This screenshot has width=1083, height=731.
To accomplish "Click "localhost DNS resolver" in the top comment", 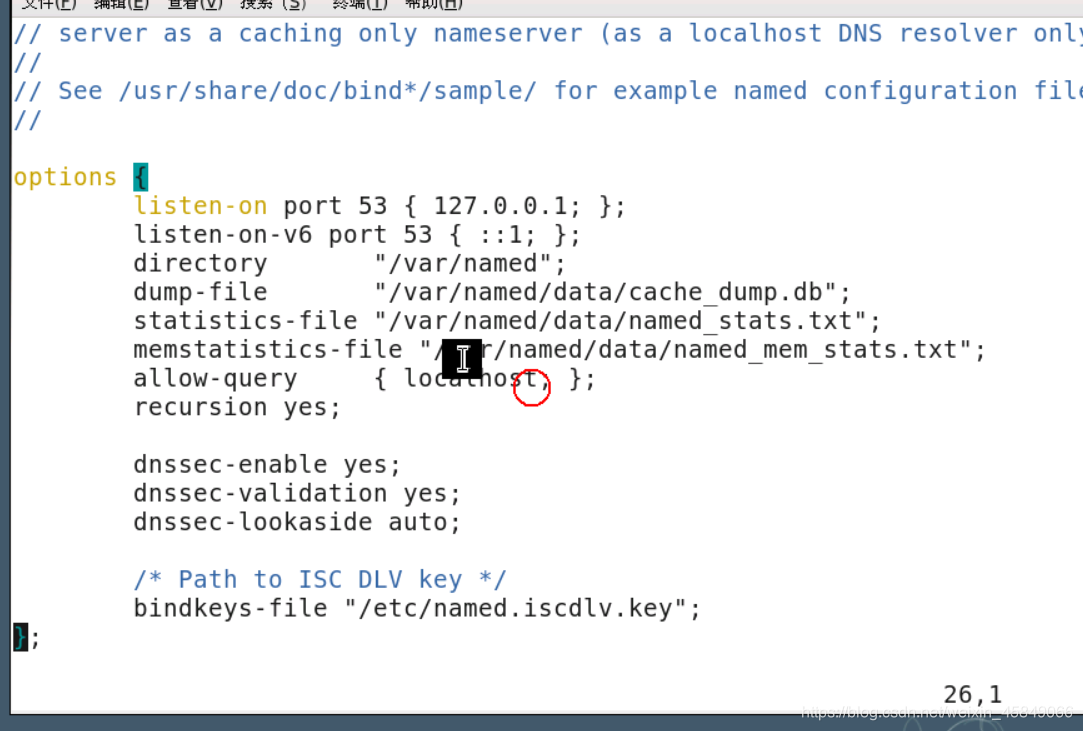I will point(853,34).
